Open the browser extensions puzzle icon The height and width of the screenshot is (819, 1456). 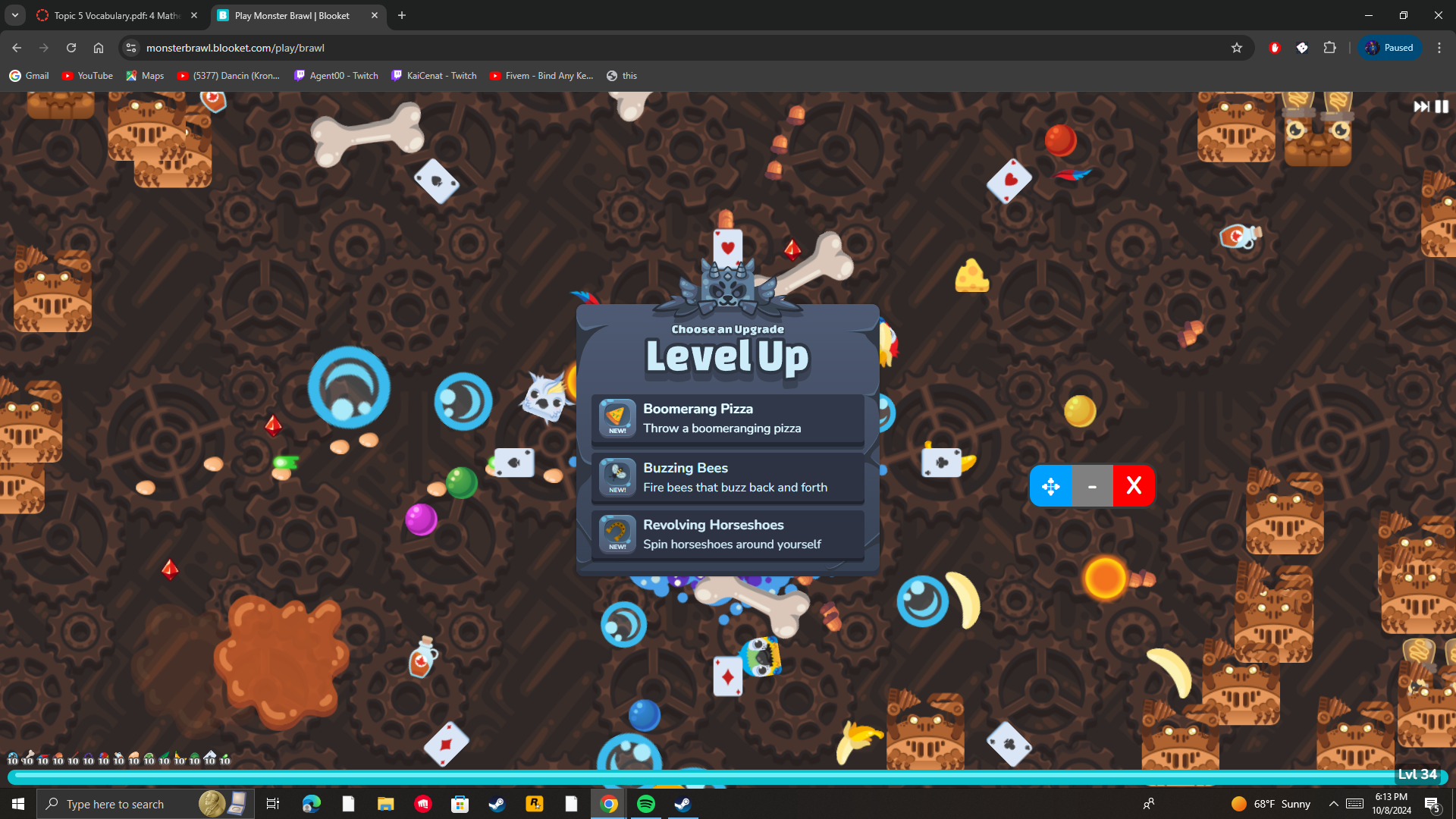tap(1329, 48)
